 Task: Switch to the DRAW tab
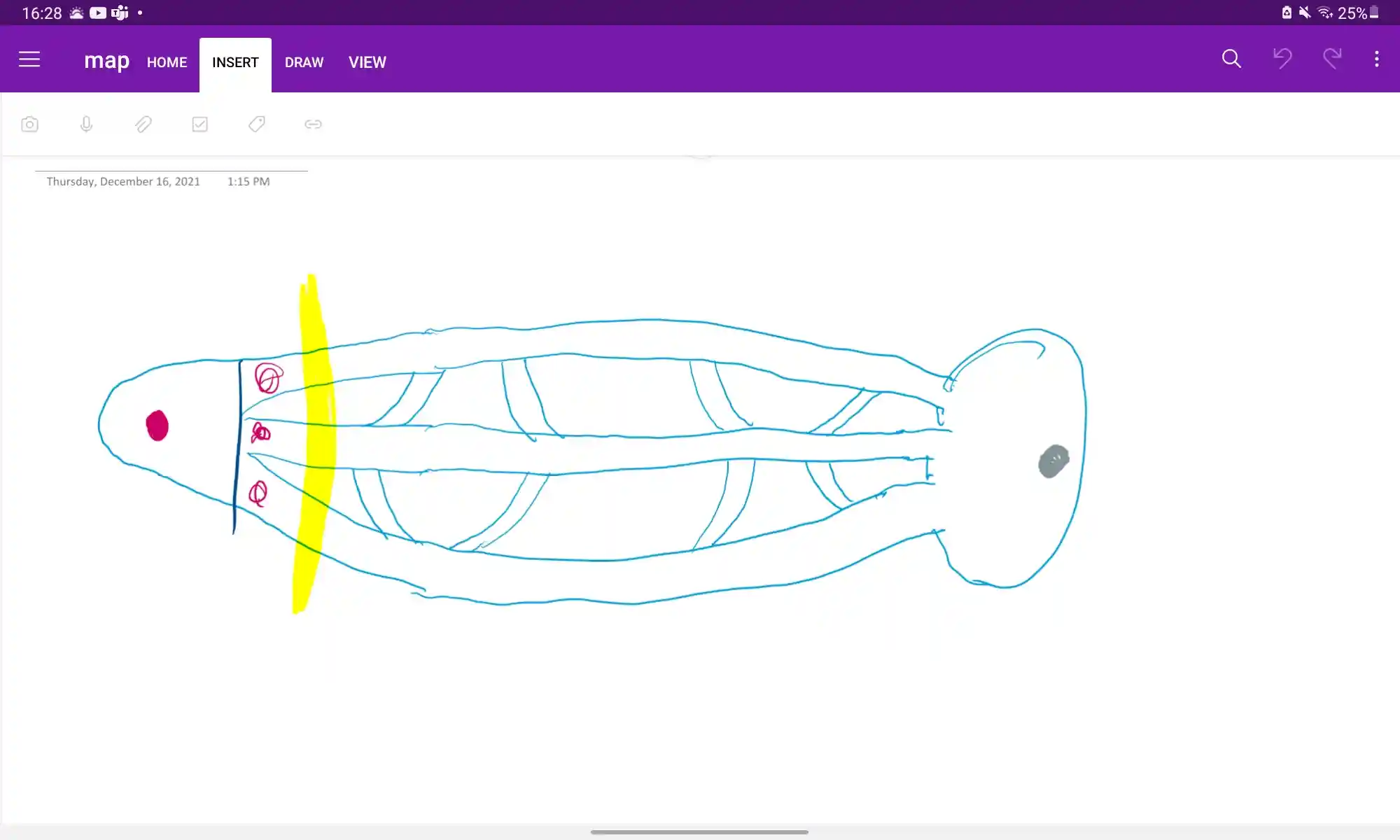point(304,62)
